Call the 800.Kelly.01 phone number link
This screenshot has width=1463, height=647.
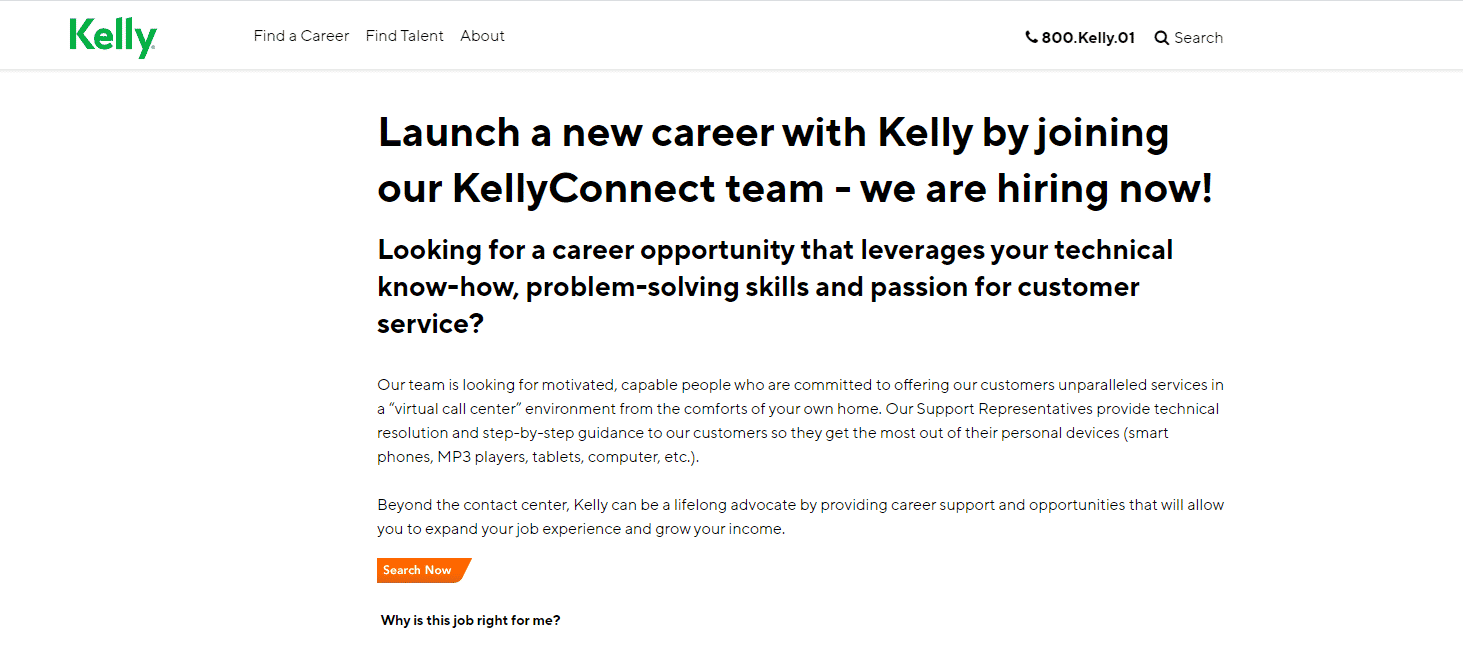coord(1088,38)
